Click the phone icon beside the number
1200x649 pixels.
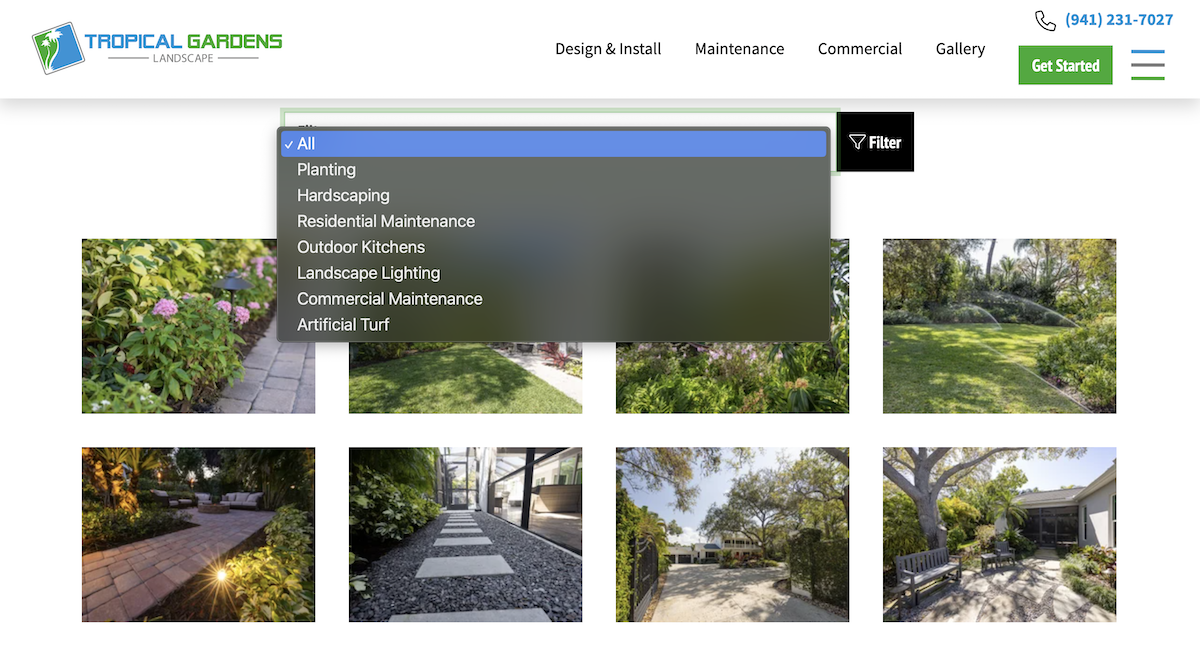pyautogui.click(x=1045, y=20)
